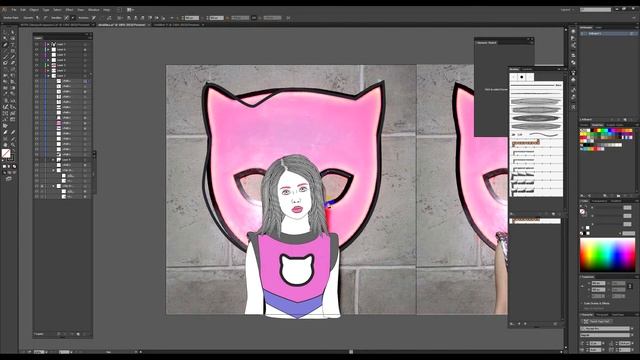Select the Lasso tool
Screen dimensions: 640x360
pos(13,38)
